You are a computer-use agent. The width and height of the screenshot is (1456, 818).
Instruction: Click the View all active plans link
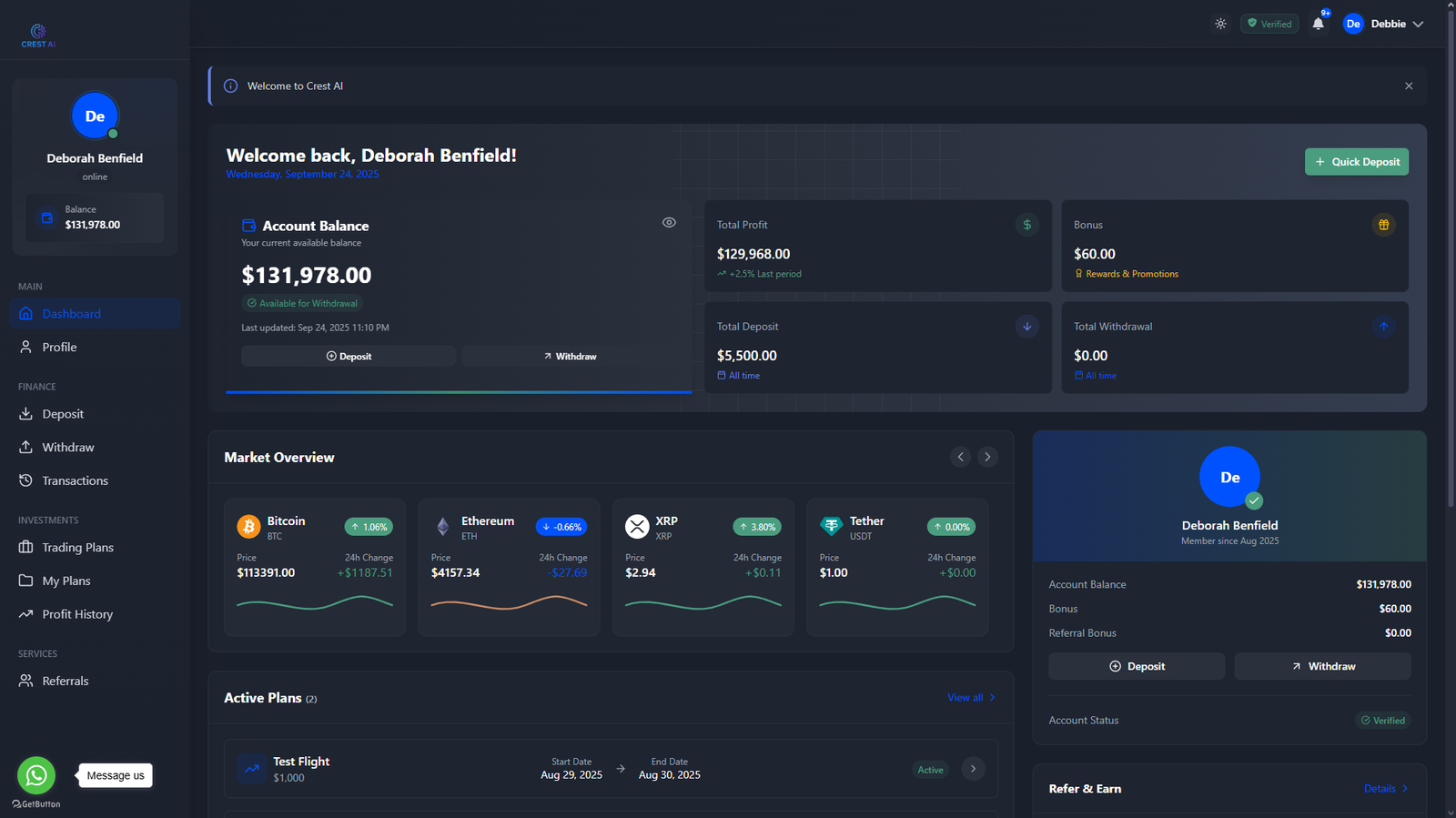click(970, 698)
